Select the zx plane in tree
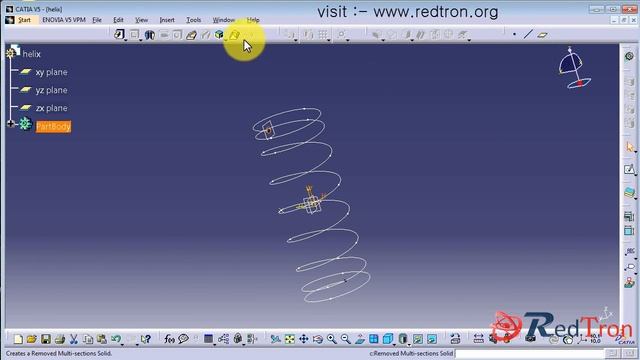Viewport: 640px width, 360px height. click(x=51, y=108)
